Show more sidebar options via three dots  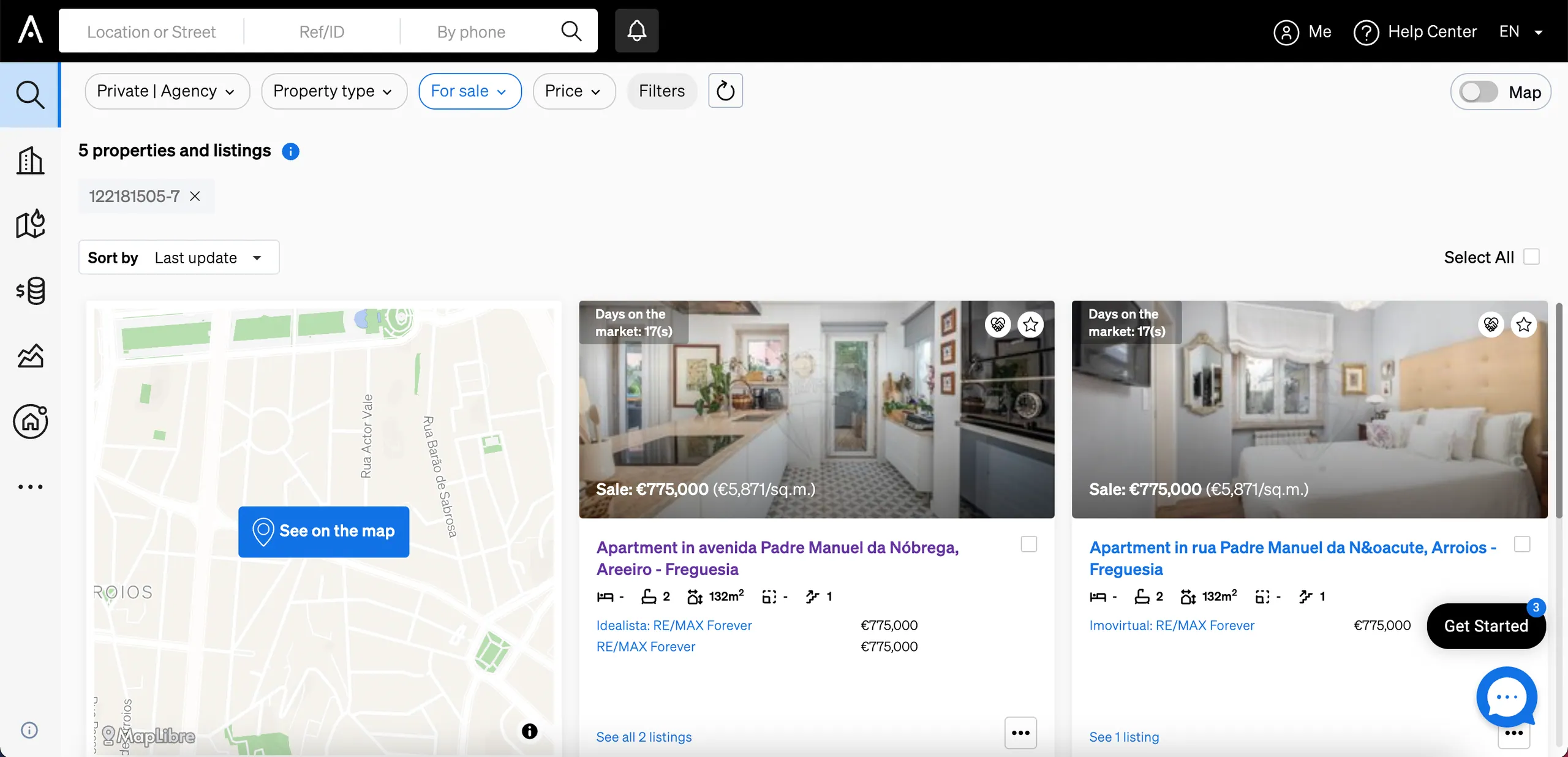30,487
